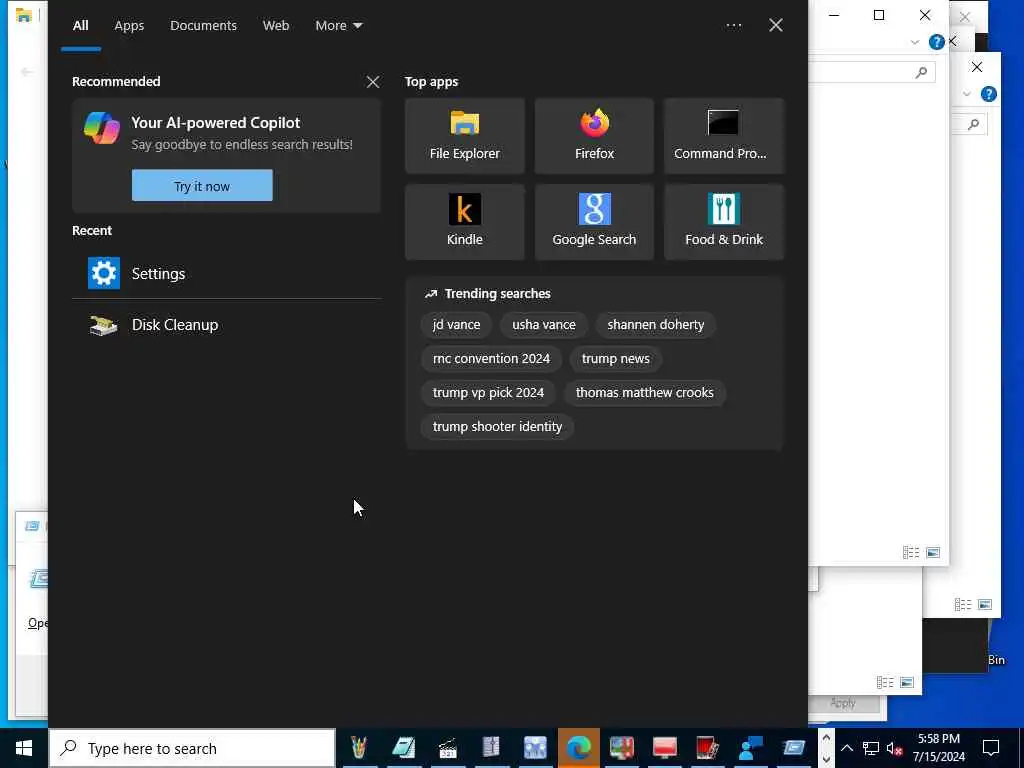Viewport: 1024px width, 768px height.
Task: Open Food & Drink app tile
Action: (x=724, y=222)
